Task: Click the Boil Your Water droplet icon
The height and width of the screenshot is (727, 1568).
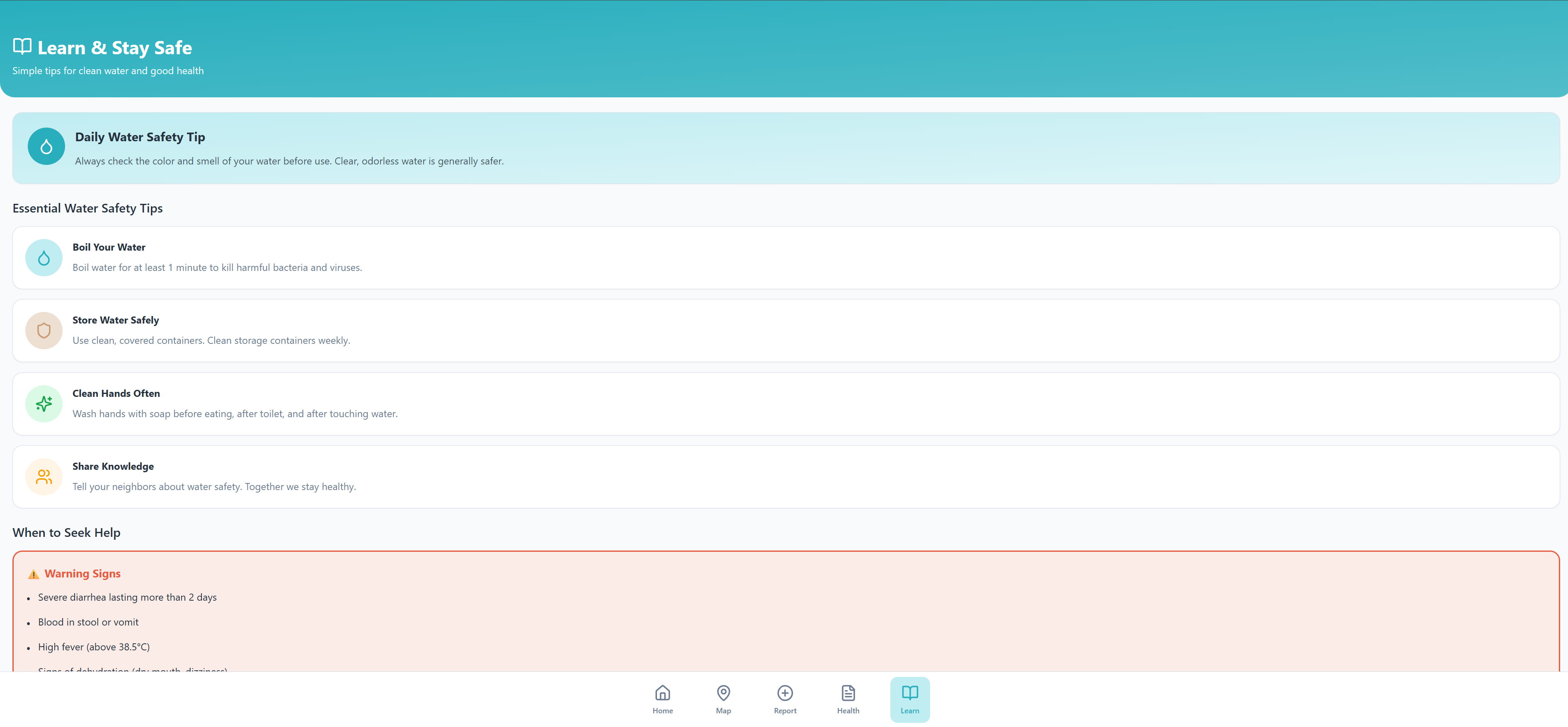Action: tap(44, 258)
